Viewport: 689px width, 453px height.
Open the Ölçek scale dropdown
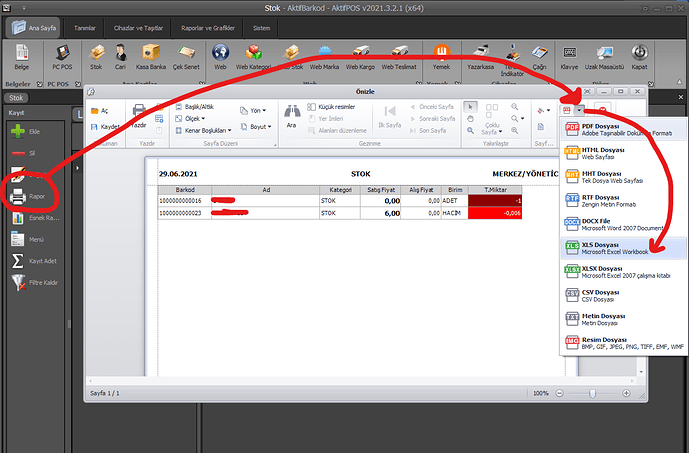click(x=190, y=119)
